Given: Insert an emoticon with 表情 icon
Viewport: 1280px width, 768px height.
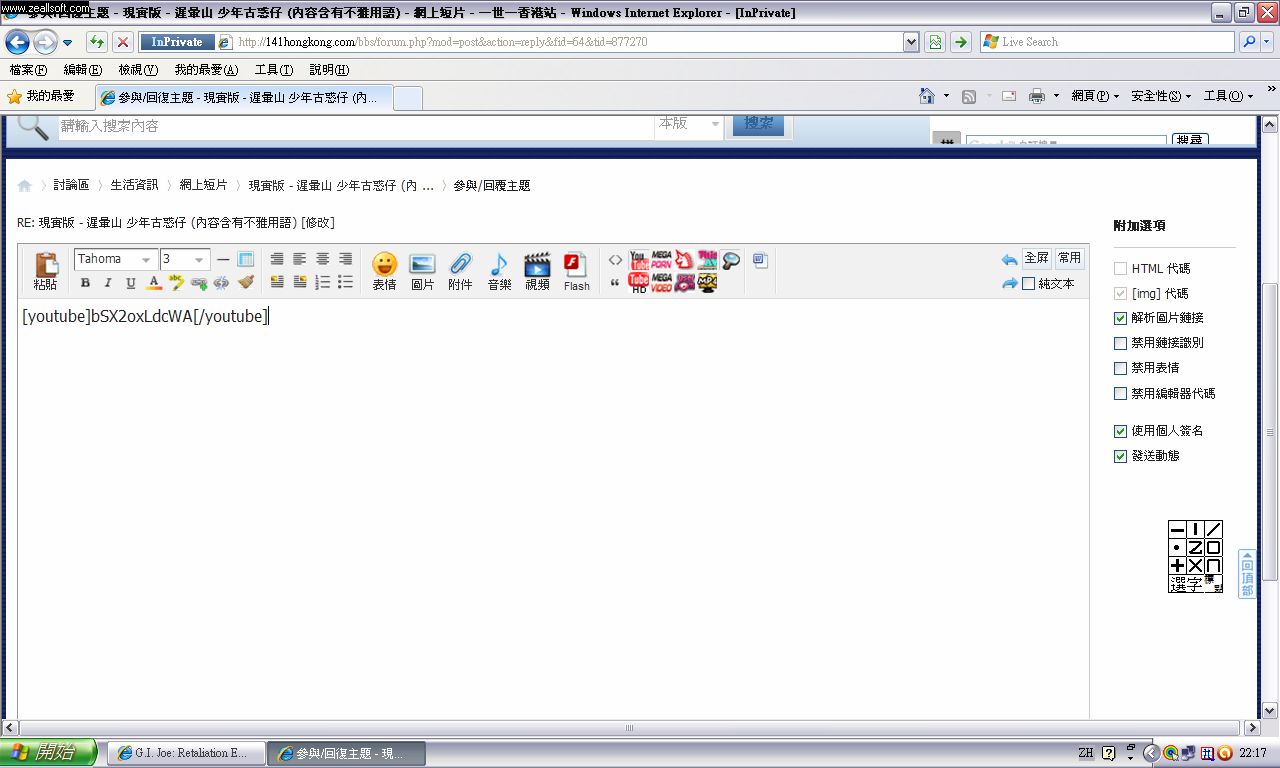Looking at the screenshot, I should (384, 270).
